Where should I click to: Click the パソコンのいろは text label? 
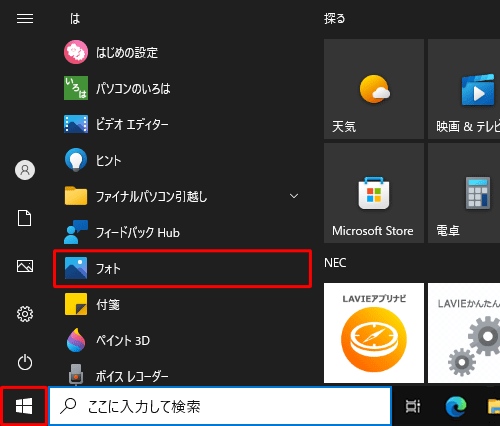tap(133, 88)
